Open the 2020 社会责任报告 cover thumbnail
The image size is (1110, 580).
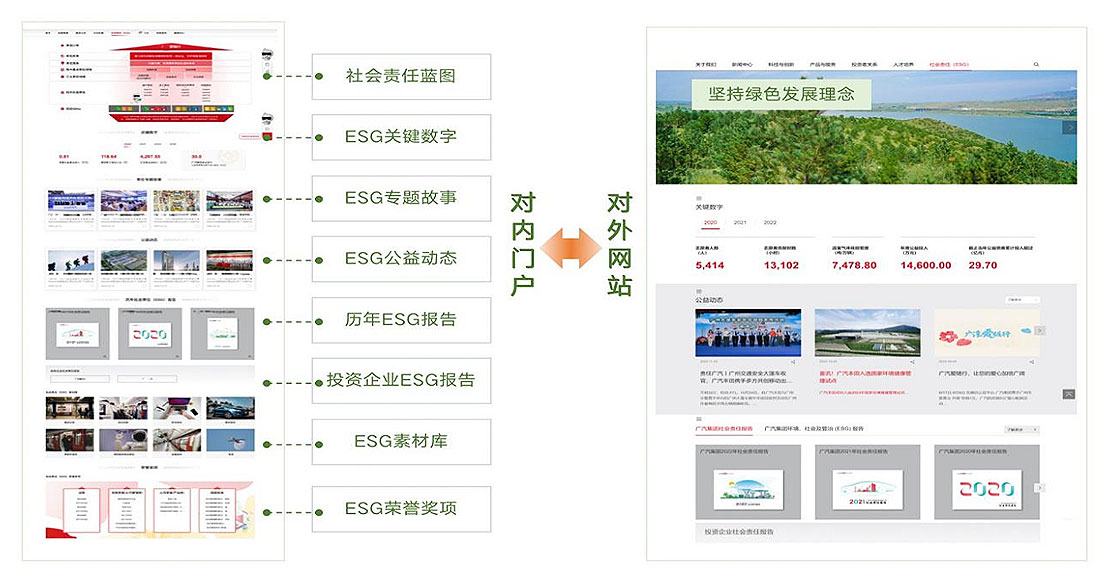click(x=986, y=491)
